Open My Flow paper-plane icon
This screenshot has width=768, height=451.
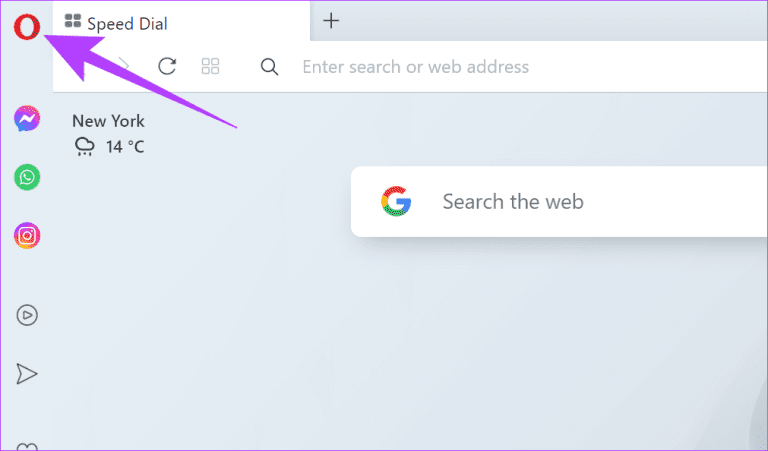(x=27, y=374)
